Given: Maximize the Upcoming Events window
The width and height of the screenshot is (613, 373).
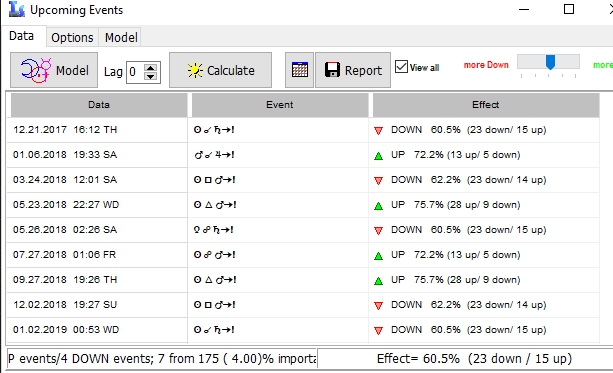Looking at the screenshot, I should 569,9.
